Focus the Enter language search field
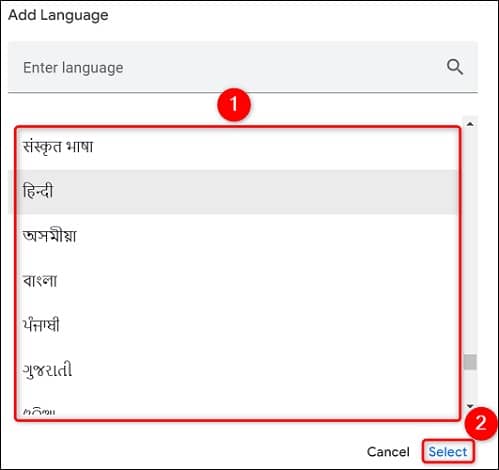499x470 pixels. tap(243, 67)
